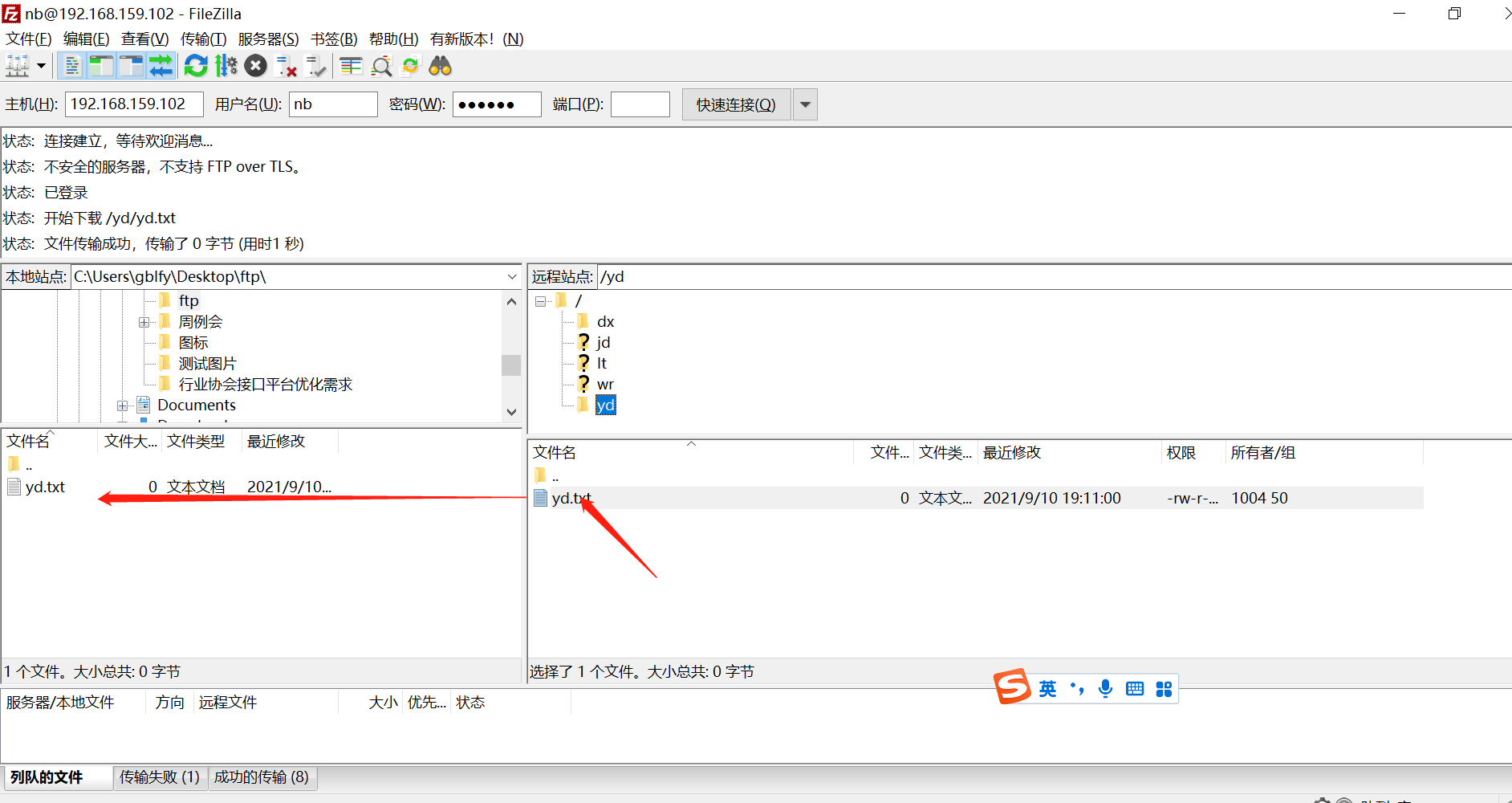Switch to 成功的传输 (8) tab
Image resolution: width=1512 pixels, height=803 pixels.
coord(262,777)
